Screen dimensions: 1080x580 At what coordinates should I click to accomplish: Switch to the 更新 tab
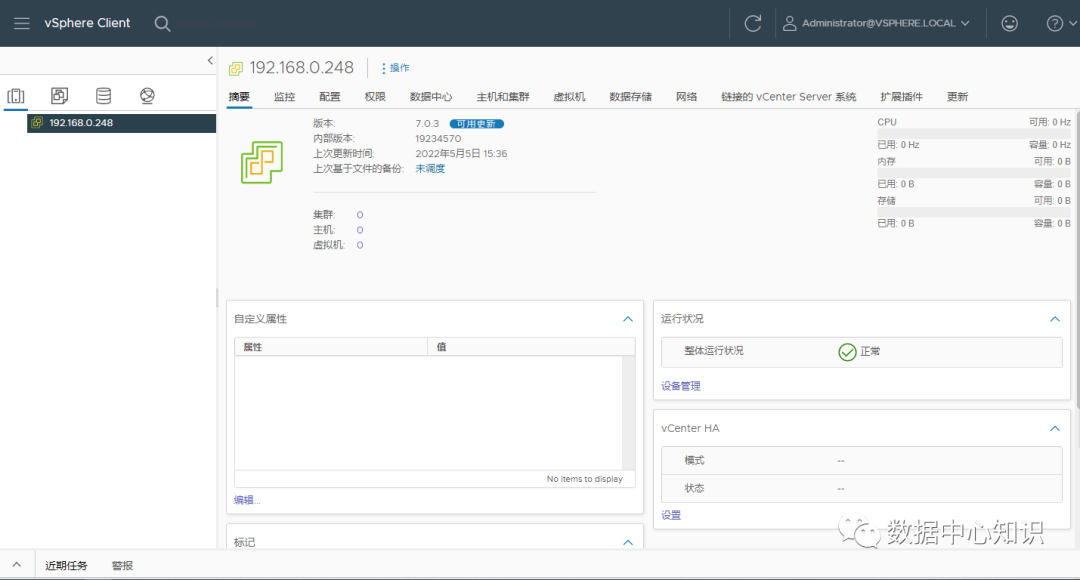[x=957, y=96]
